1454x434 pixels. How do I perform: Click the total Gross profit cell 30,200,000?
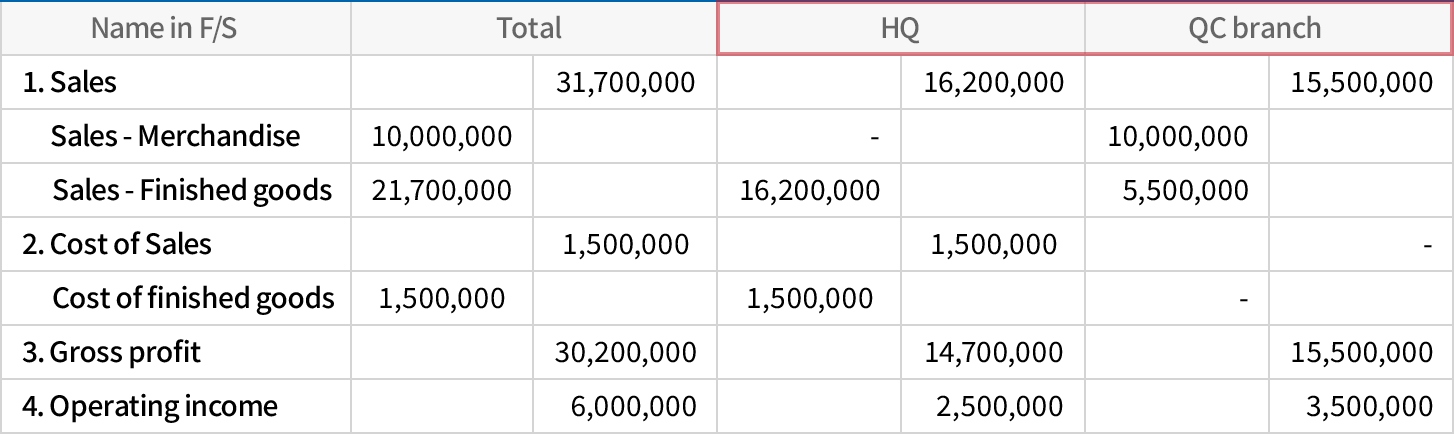[628, 352]
